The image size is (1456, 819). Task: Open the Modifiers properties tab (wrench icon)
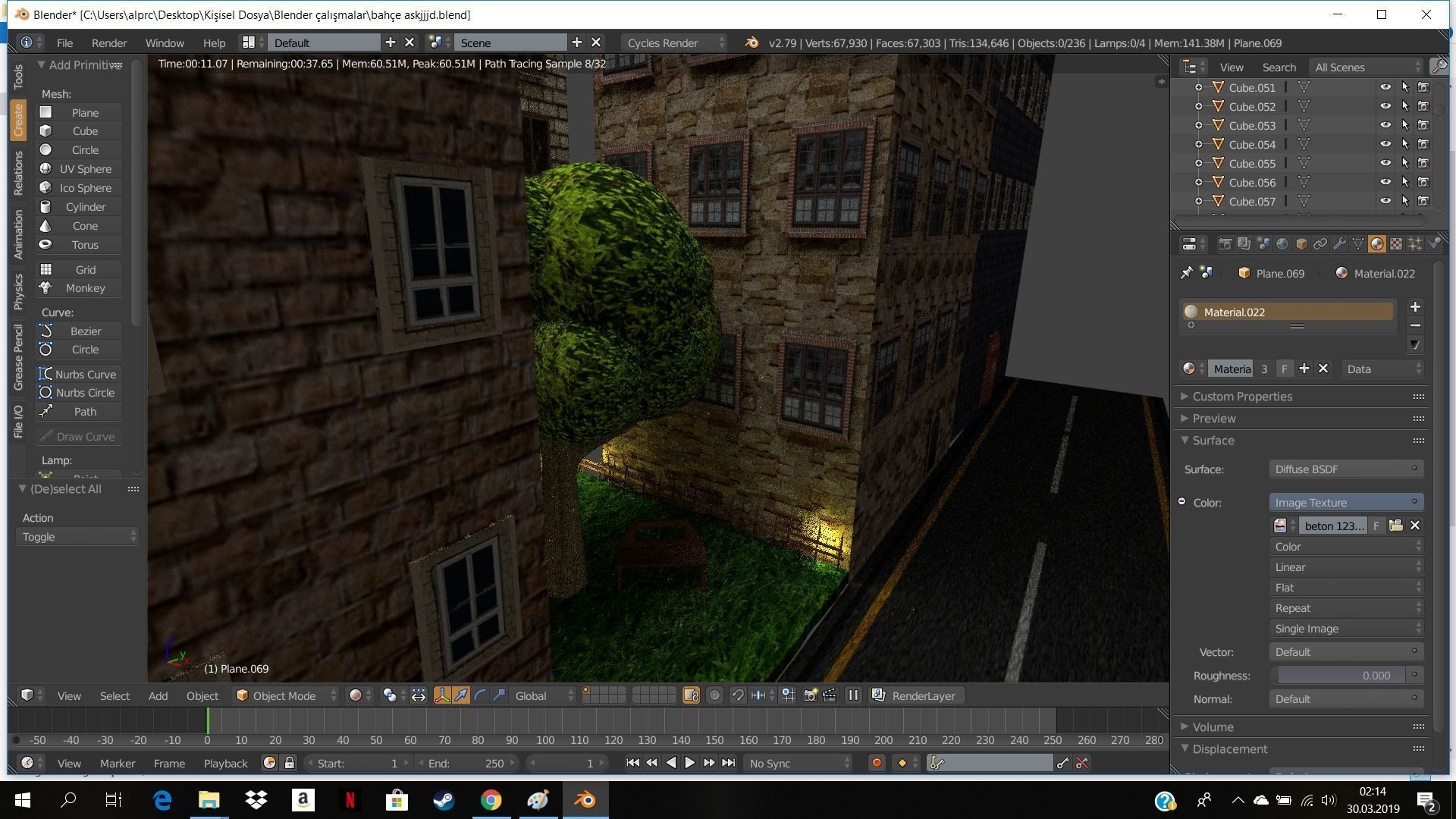coord(1338,244)
